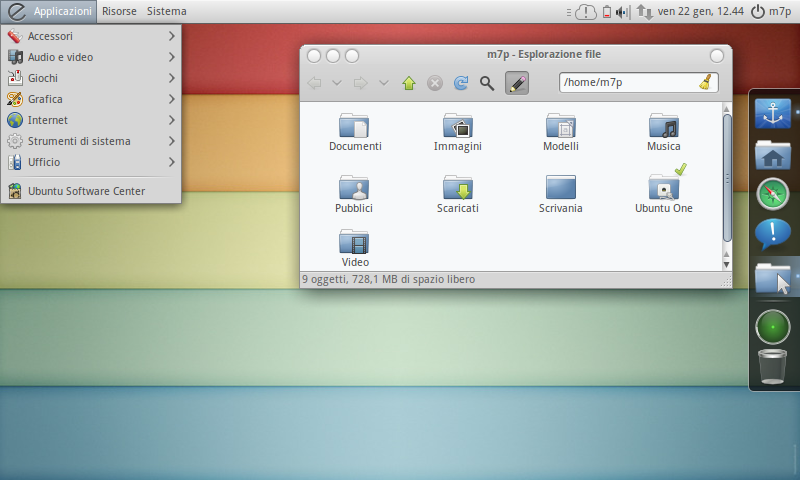Select the Modelli folder

(561, 132)
